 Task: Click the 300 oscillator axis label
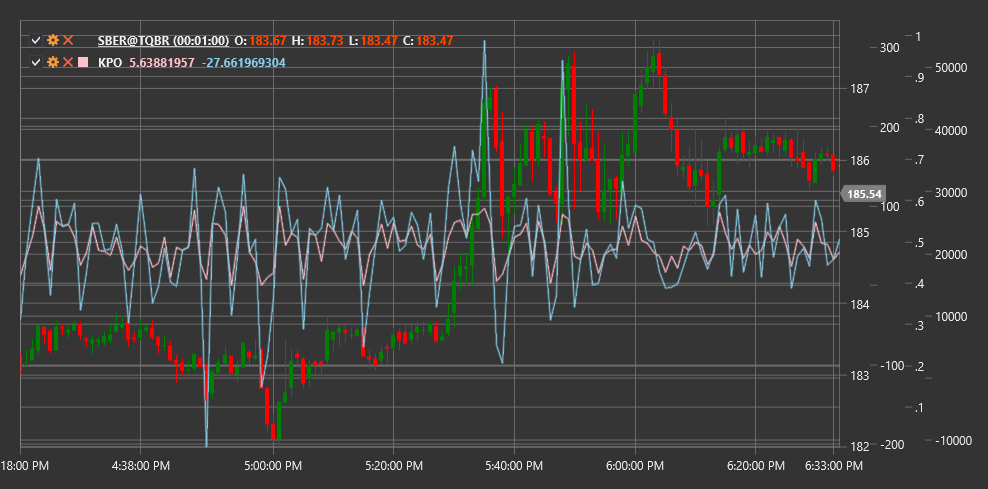coord(889,48)
